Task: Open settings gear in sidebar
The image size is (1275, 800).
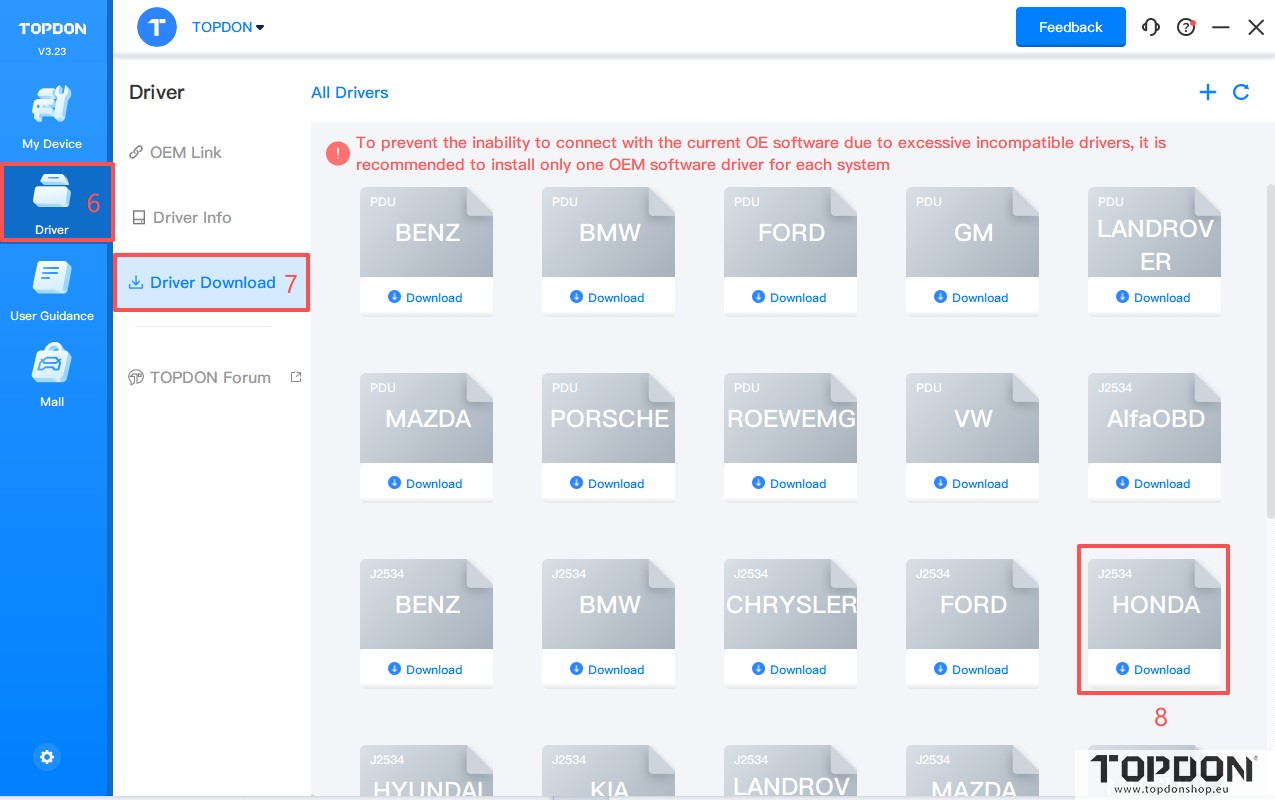Action: 47,757
